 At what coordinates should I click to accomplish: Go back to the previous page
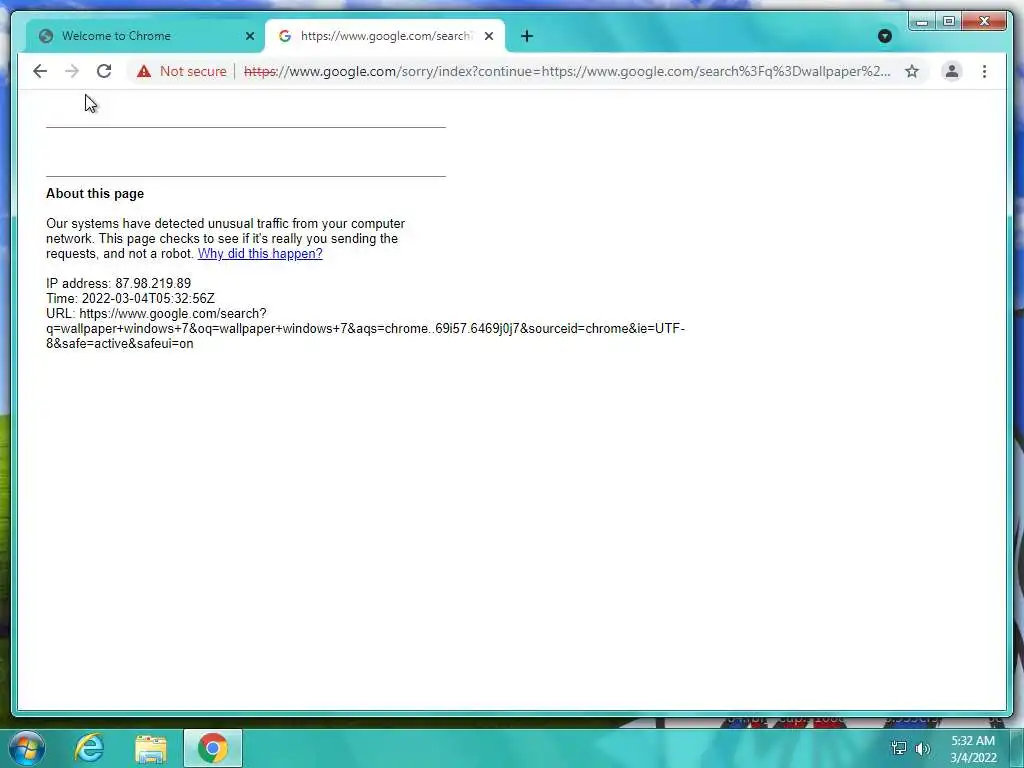coord(40,71)
